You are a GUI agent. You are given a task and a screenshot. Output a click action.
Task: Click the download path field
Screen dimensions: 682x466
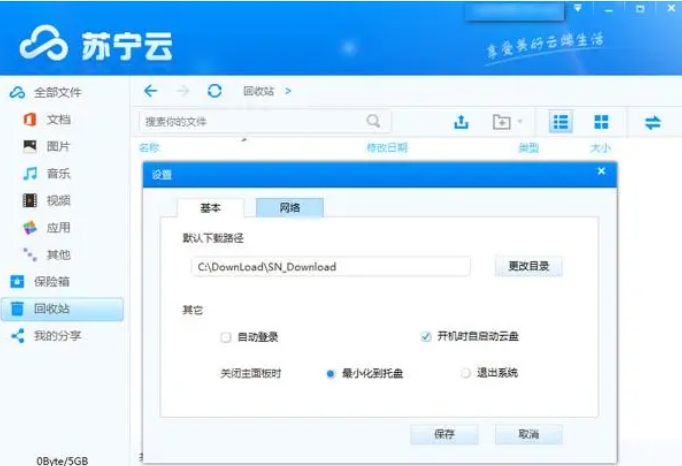point(331,267)
